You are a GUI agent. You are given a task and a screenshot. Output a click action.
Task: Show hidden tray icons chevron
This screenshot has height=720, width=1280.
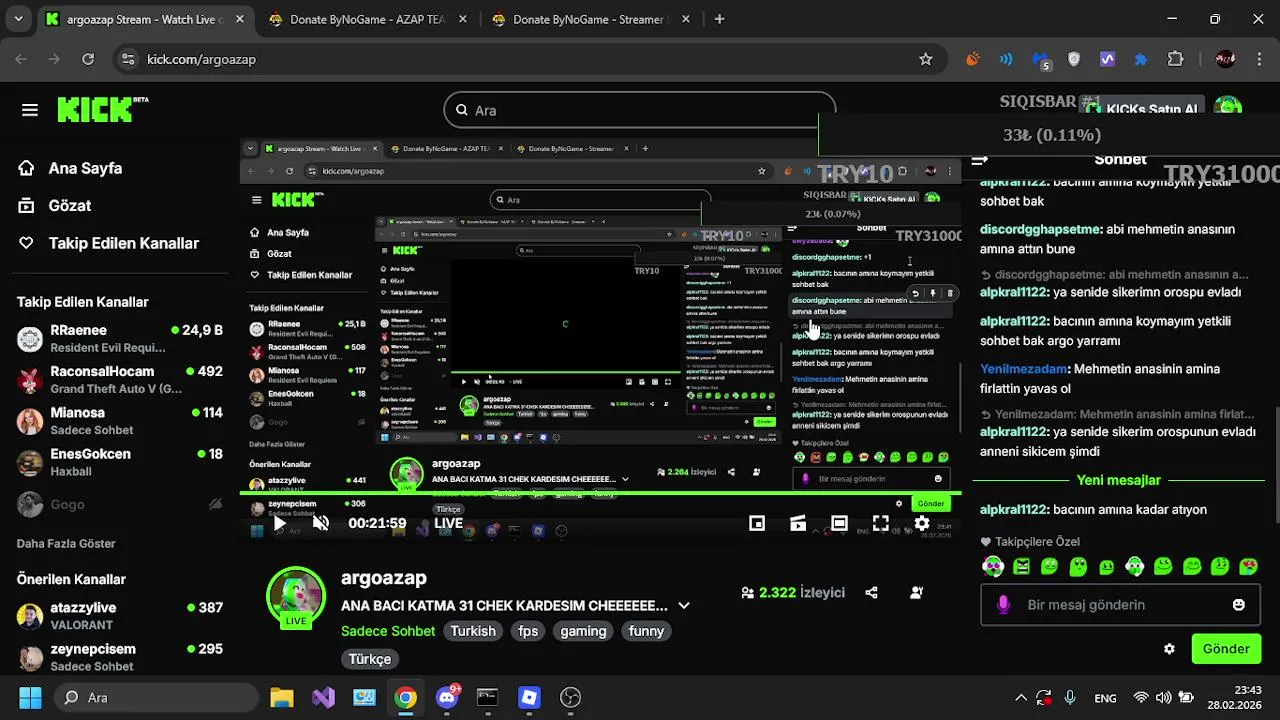coord(1021,698)
